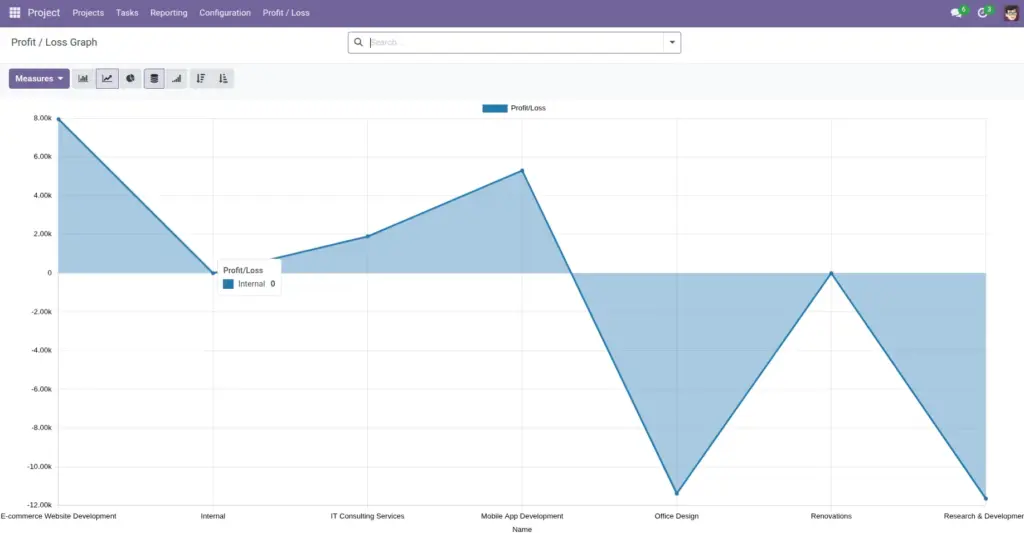Expand the search options dropdown arrow

(x=672, y=42)
